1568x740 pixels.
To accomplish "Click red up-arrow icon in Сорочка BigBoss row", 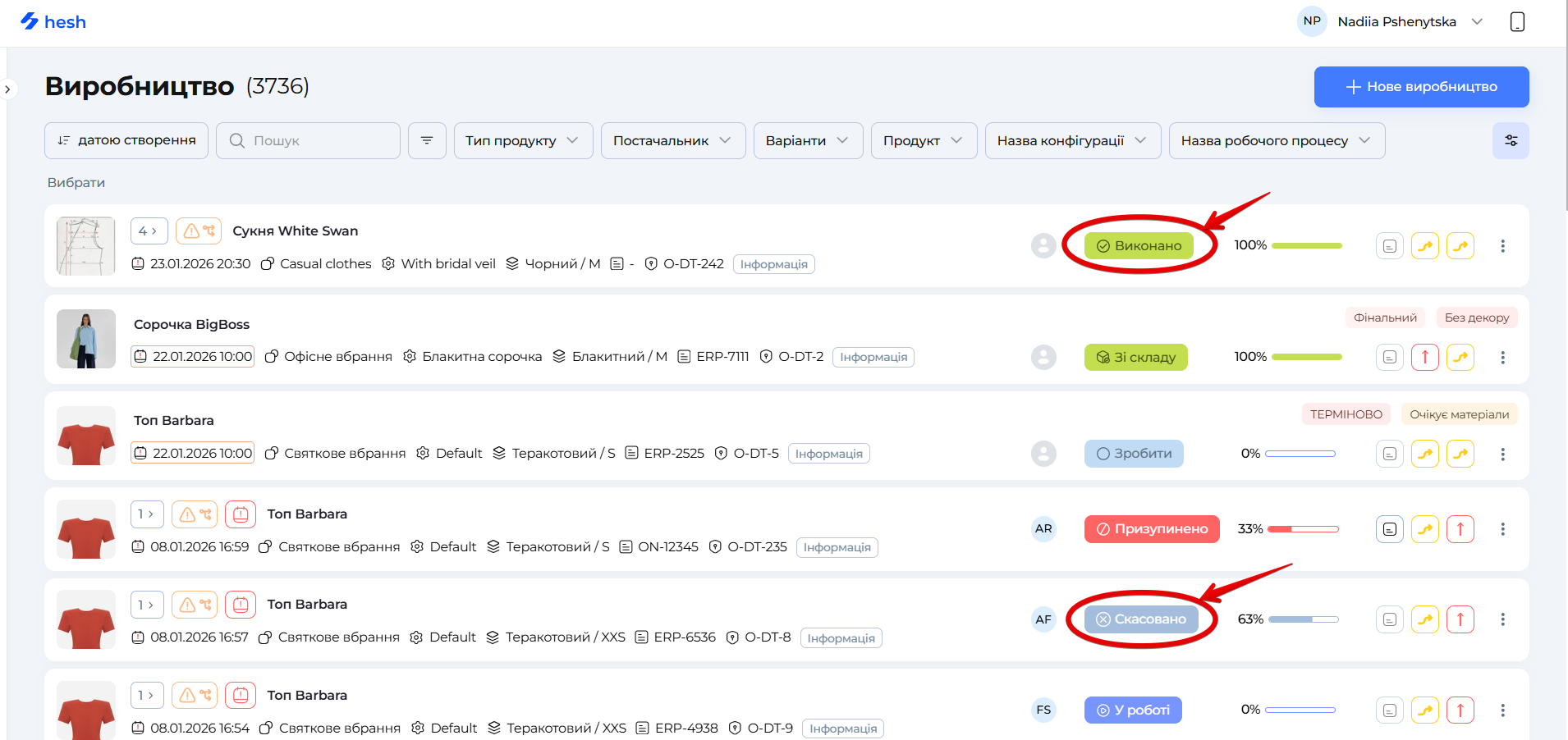I will 1425,357.
